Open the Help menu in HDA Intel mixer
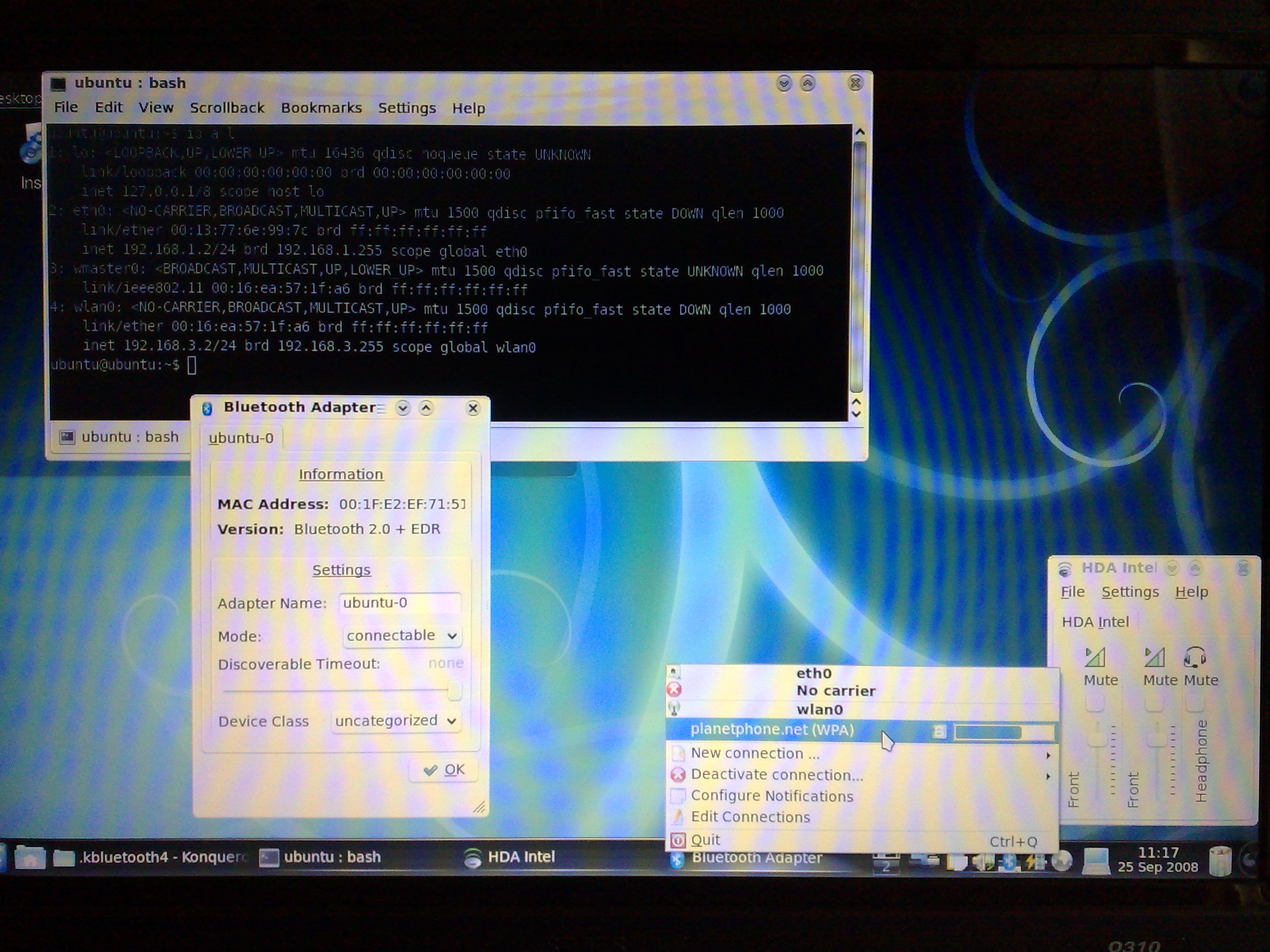The image size is (1270, 952). click(1192, 592)
